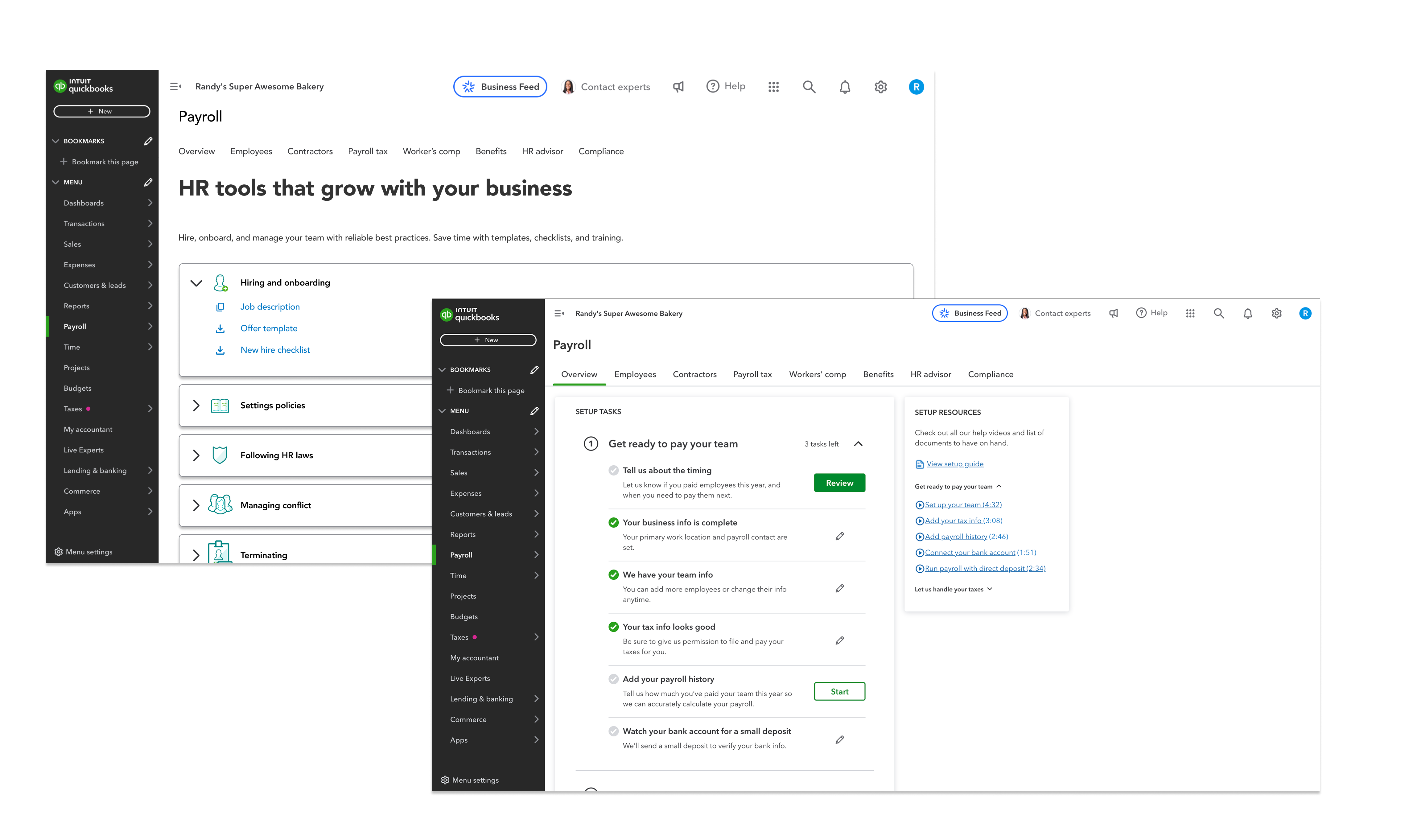Viewport: 1405px width, 840px height.
Task: Click the settings gear icon
Action: coord(1276,313)
